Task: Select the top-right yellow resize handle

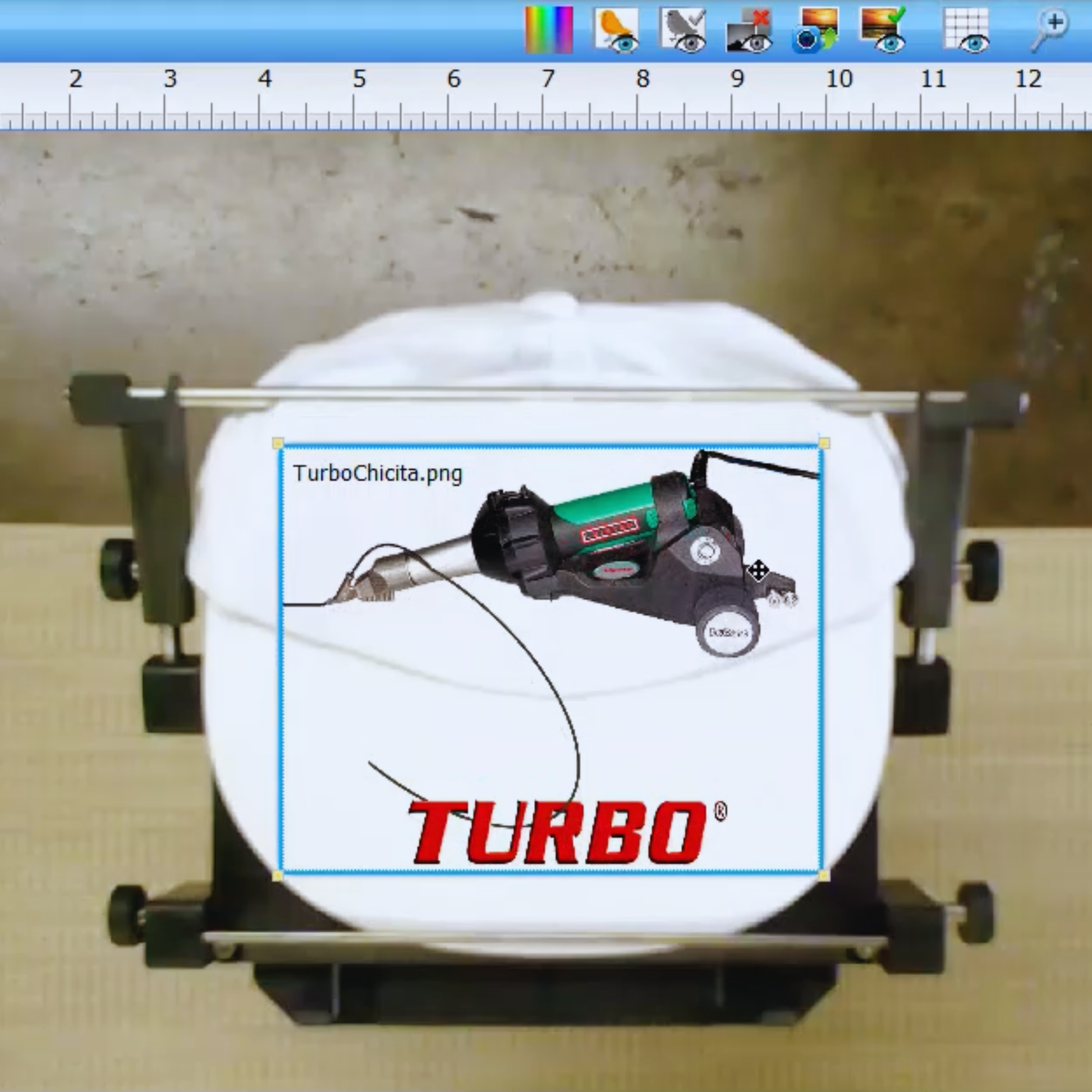Action: pos(824,443)
